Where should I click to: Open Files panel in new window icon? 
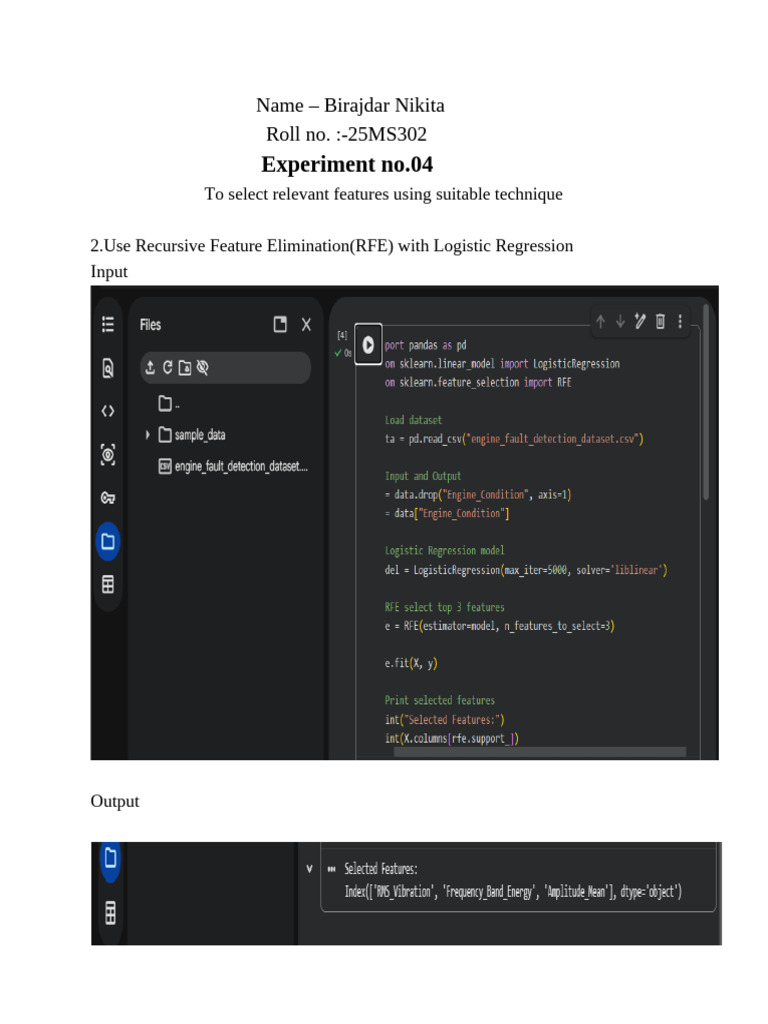280,325
